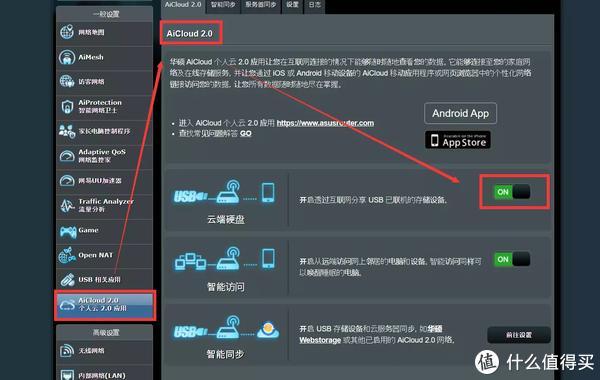The image size is (600, 380).
Task: Open the 日志 log tab
Action: point(314,5)
